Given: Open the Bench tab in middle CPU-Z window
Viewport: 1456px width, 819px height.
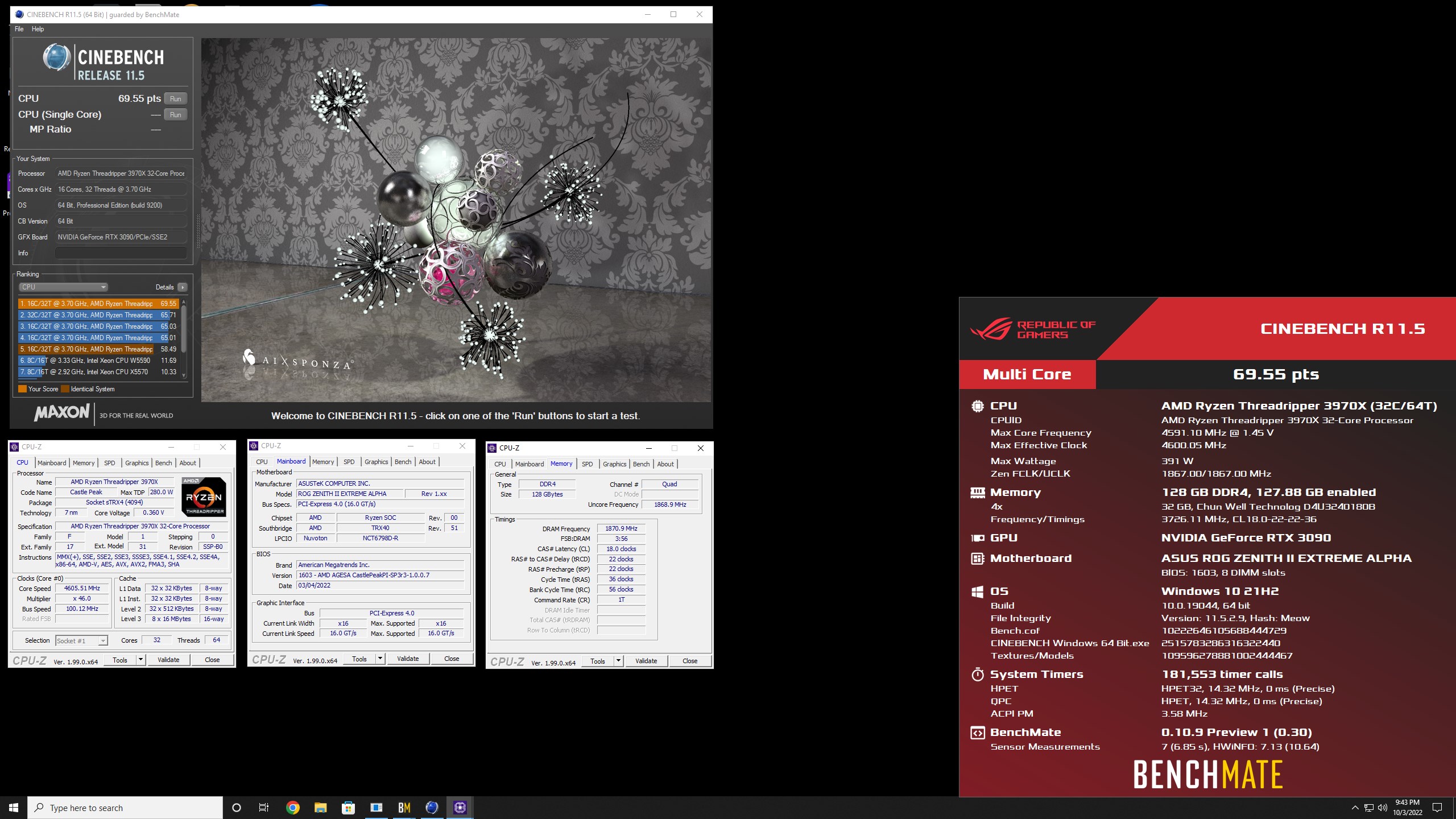Looking at the screenshot, I should [403, 462].
